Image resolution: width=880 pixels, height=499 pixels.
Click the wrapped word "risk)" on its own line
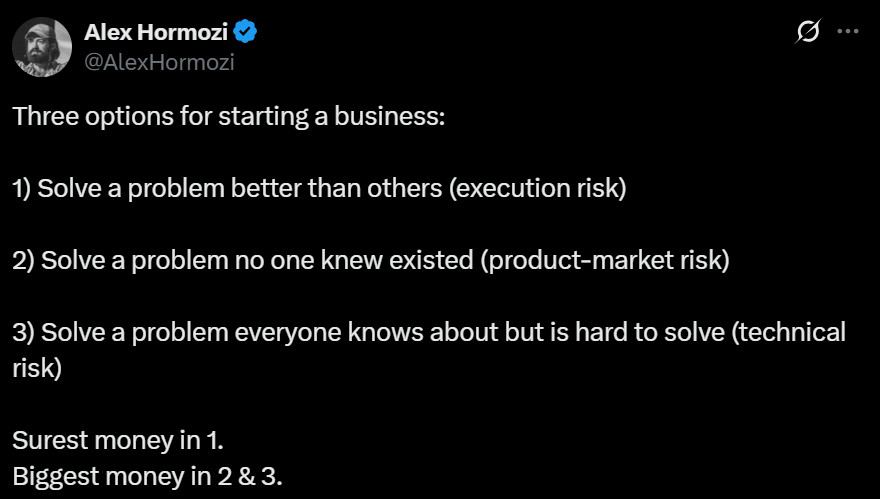(38, 367)
